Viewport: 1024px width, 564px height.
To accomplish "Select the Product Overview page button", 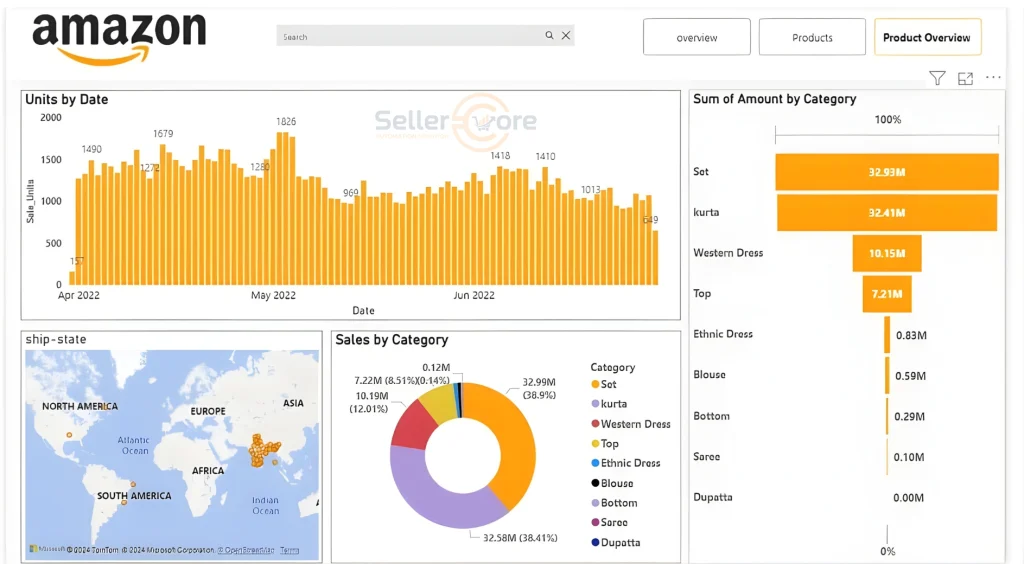I will (927, 37).
